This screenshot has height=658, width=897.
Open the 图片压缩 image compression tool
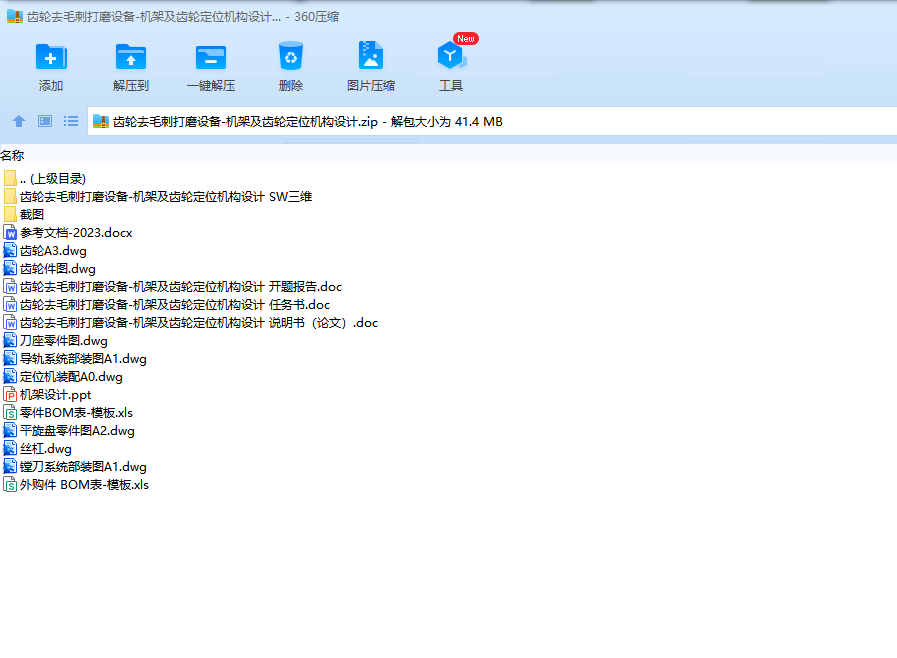[371, 56]
